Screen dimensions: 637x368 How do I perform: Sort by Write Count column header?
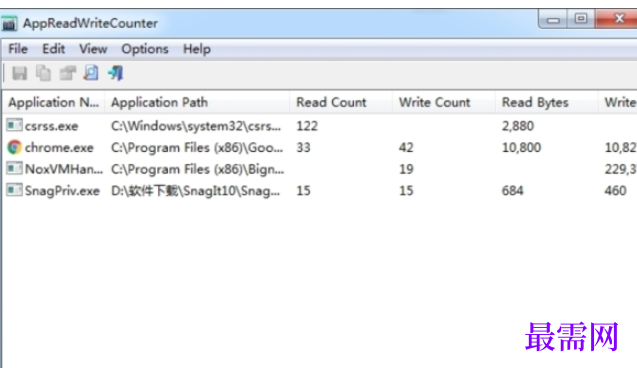coord(444,102)
